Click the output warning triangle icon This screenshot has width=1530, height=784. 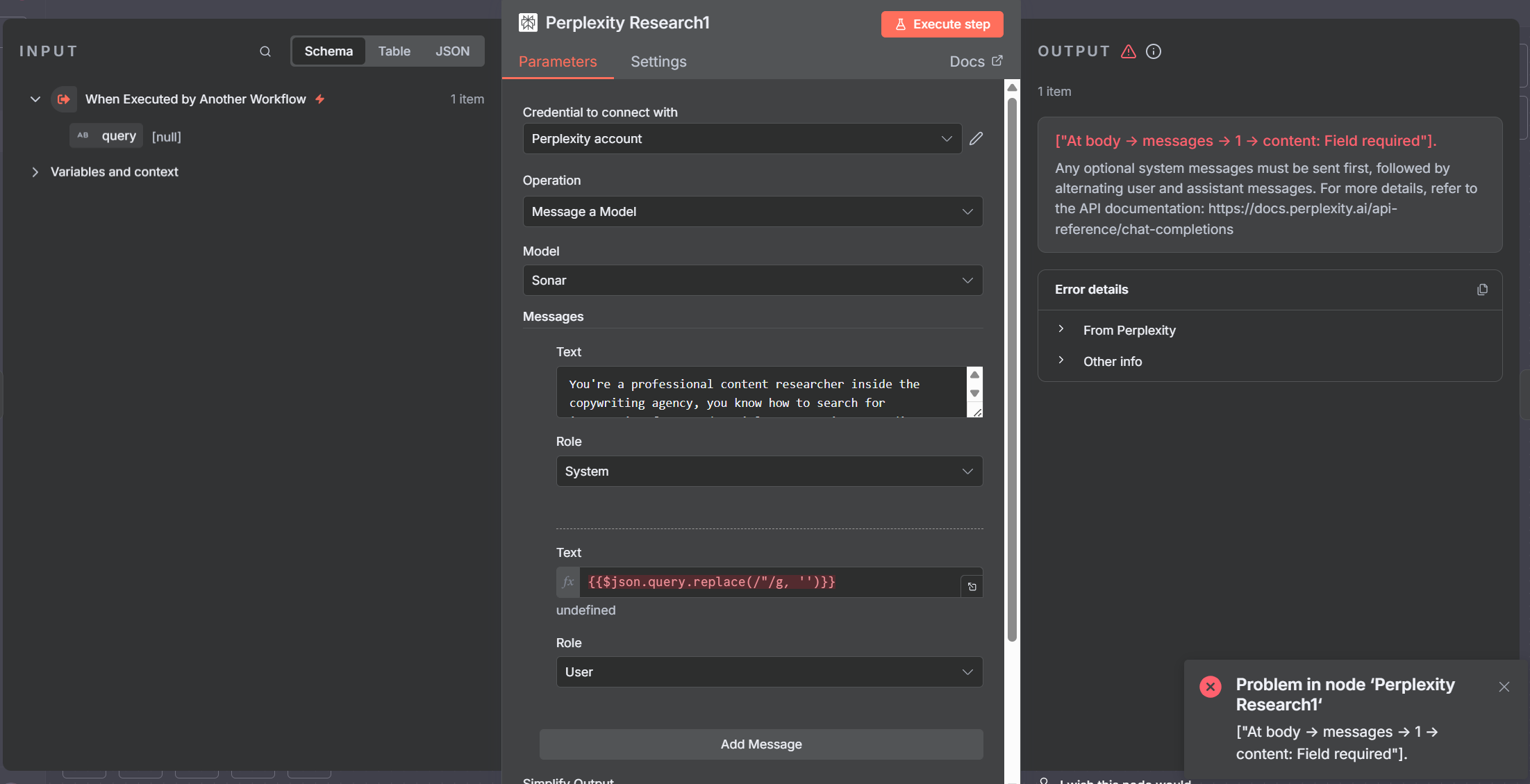(1129, 51)
